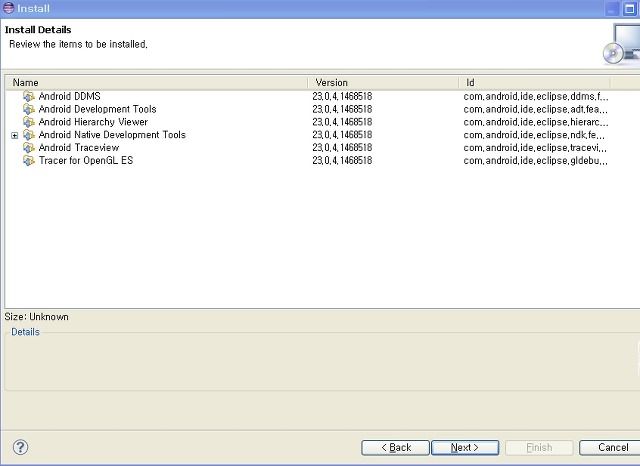Click the version of Android Development Tools
The image size is (640, 466).
[x=342, y=109]
